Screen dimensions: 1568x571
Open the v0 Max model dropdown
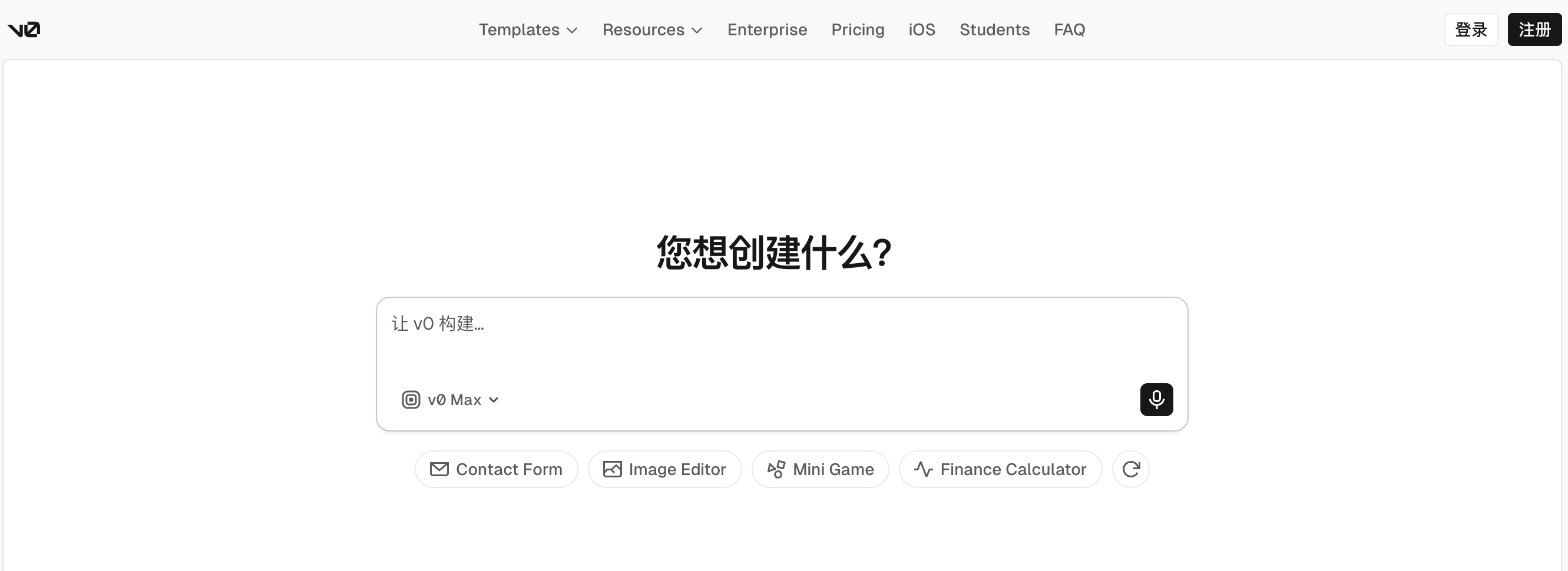pos(462,400)
